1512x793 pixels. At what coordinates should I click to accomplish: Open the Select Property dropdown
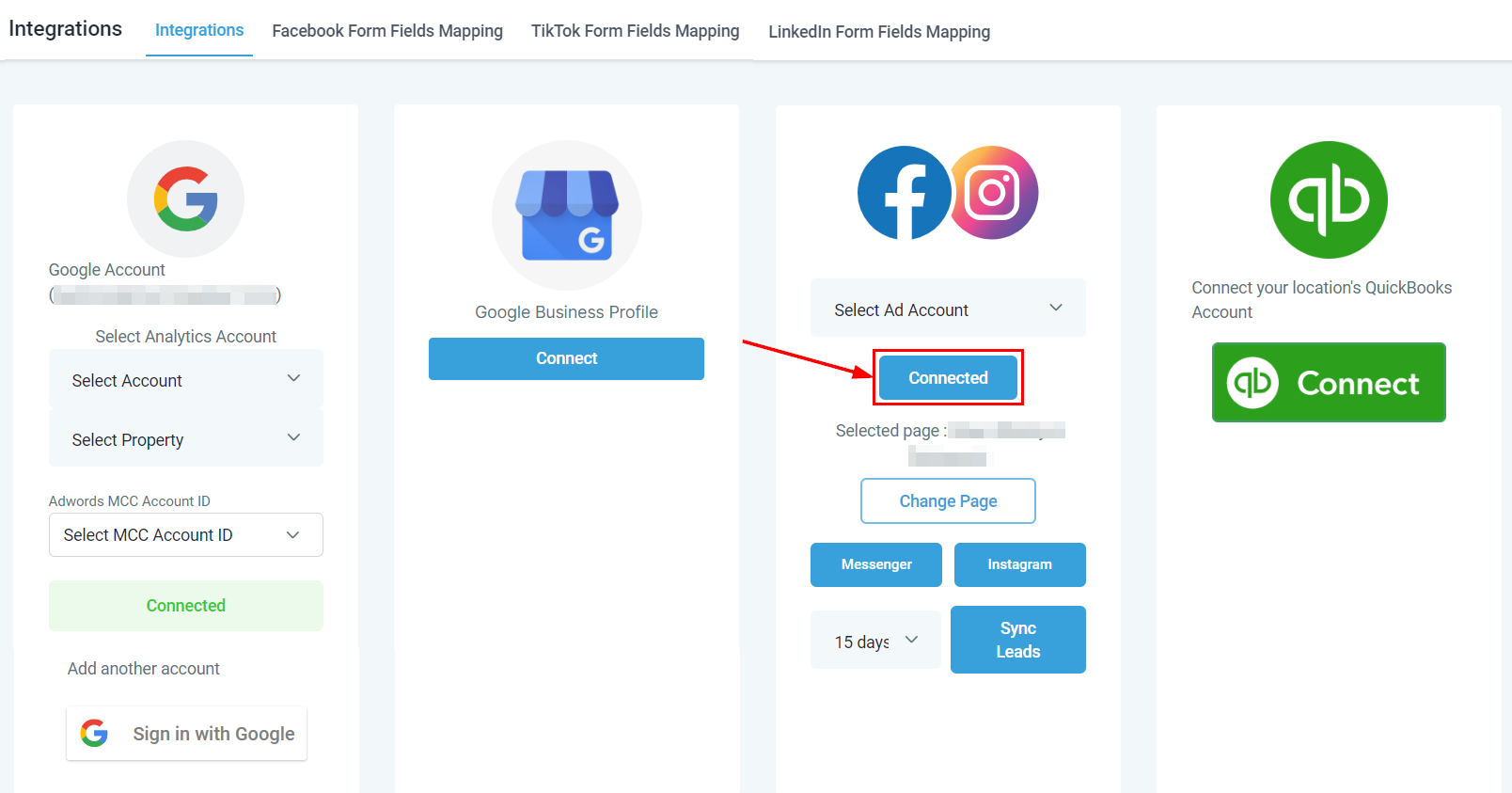(x=186, y=439)
